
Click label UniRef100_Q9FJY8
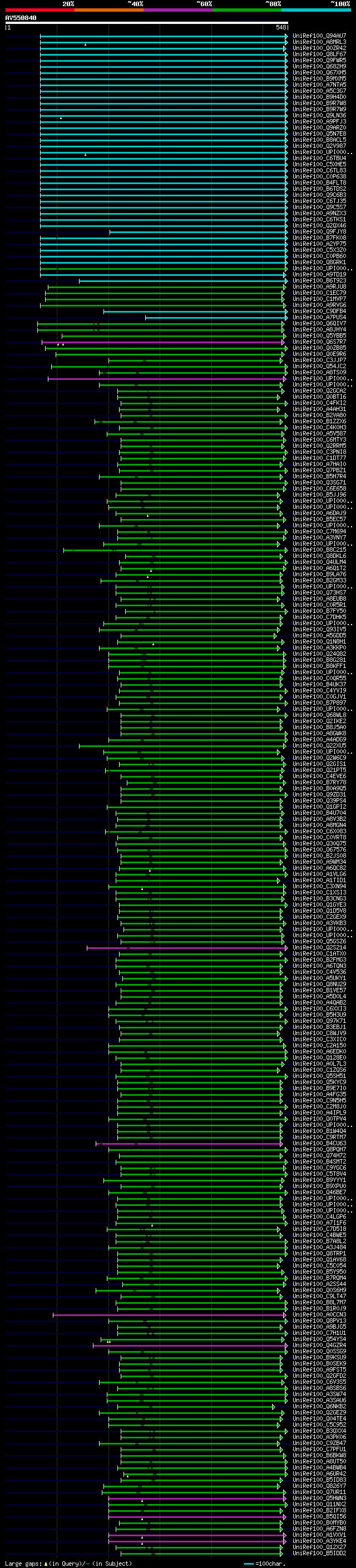click(x=319, y=231)
